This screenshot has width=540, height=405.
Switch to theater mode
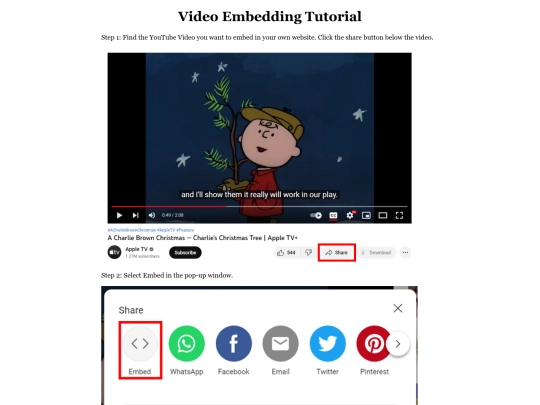coord(383,215)
